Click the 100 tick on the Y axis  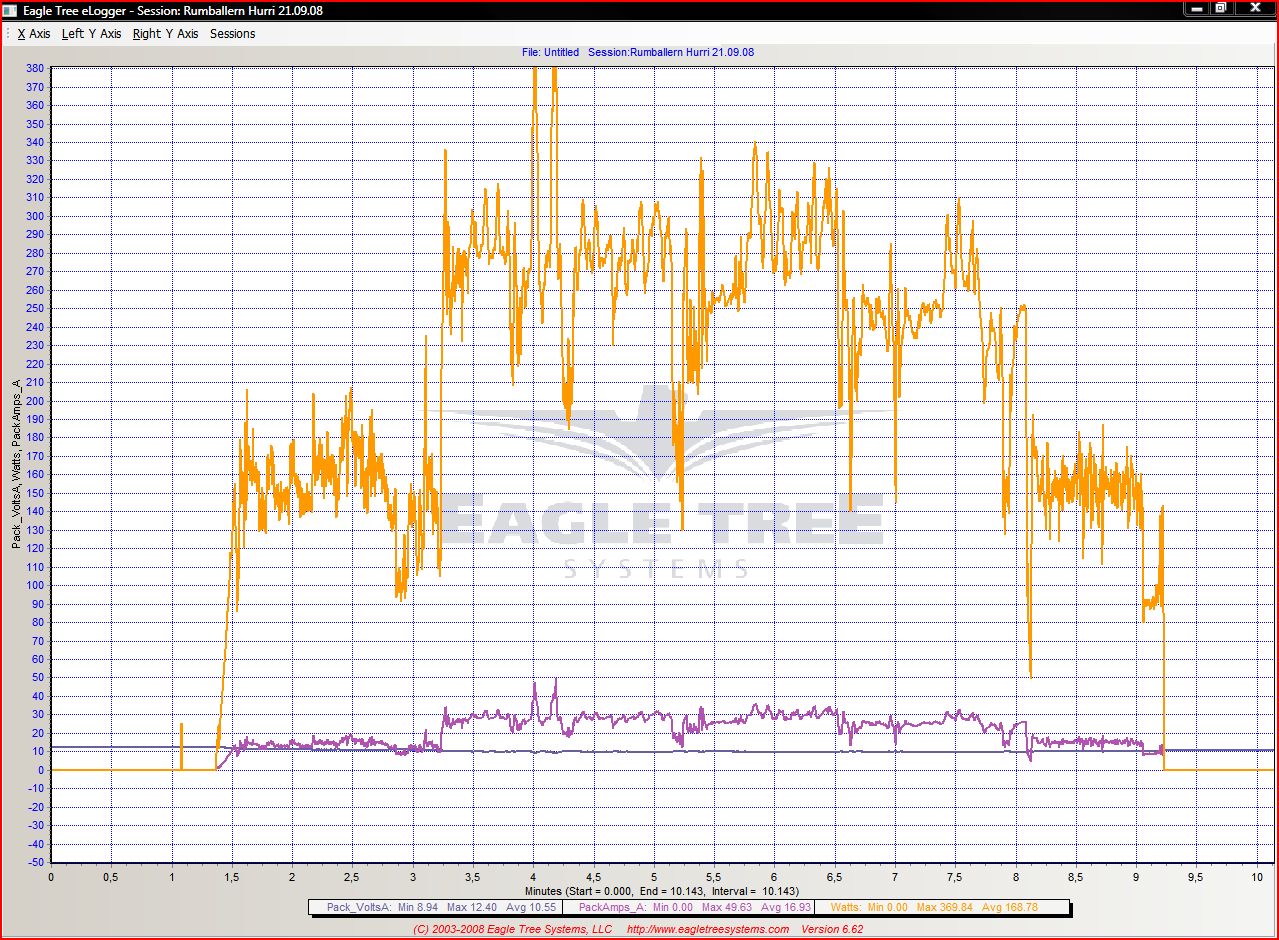pyautogui.click(x=35, y=585)
